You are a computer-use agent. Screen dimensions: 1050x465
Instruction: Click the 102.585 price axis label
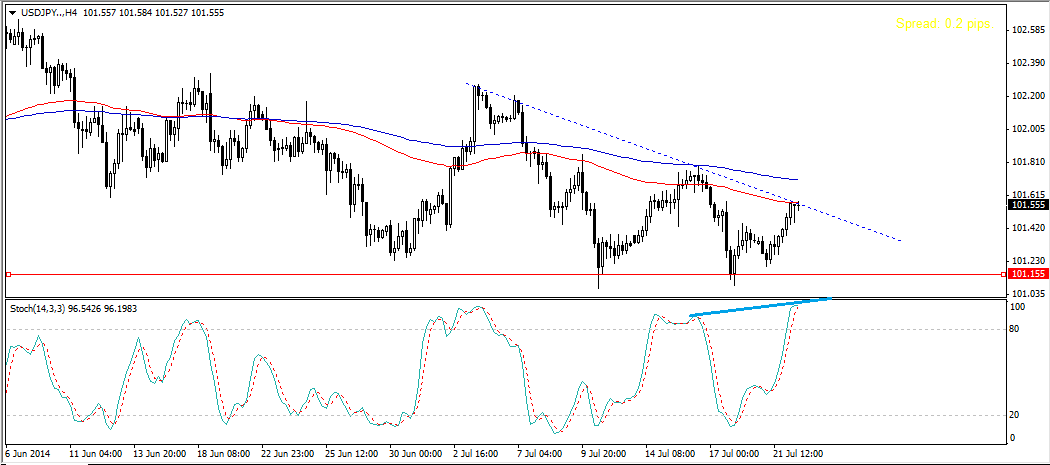1027,30
